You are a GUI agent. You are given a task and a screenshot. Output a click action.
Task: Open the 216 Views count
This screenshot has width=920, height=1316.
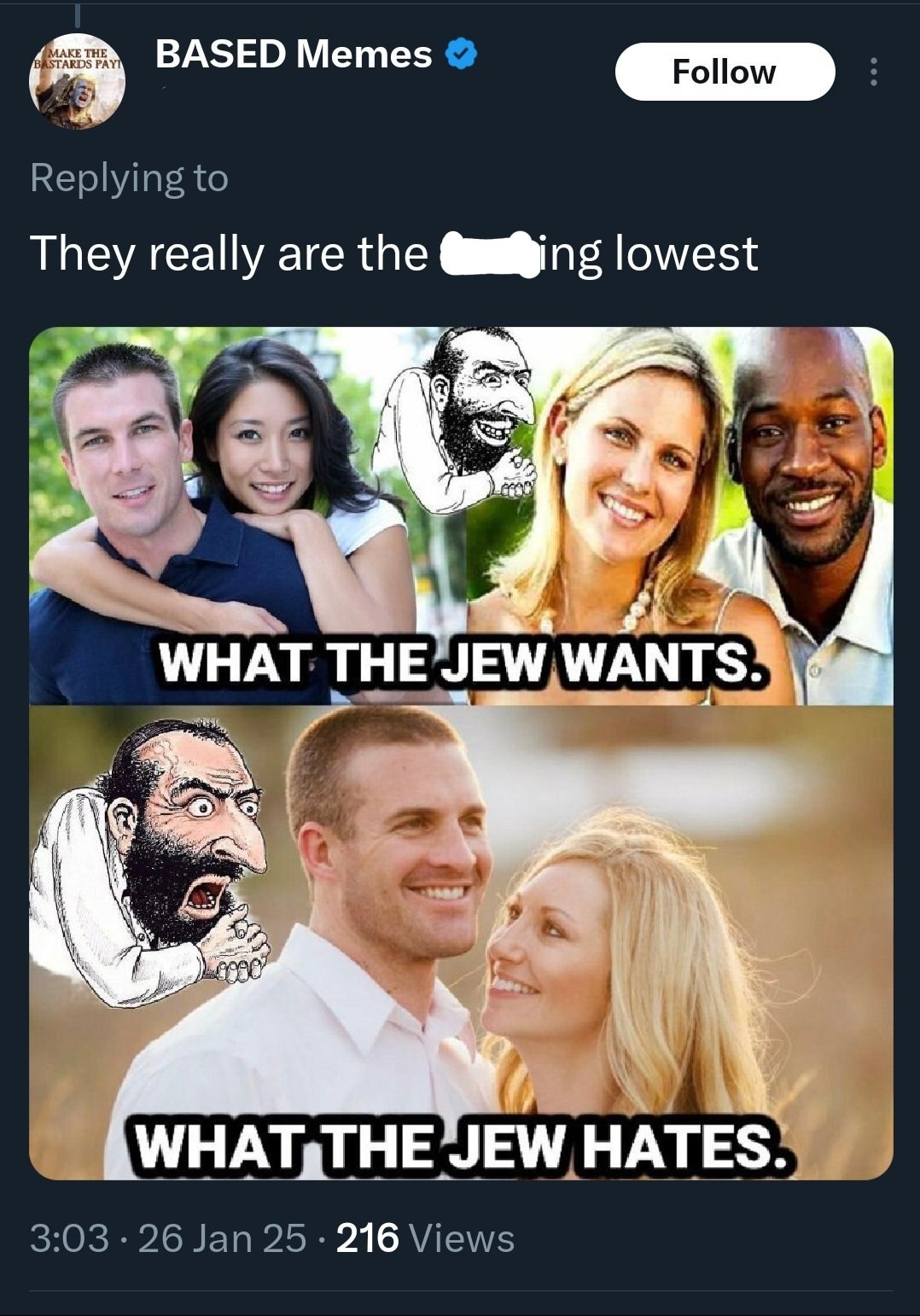(425, 1237)
